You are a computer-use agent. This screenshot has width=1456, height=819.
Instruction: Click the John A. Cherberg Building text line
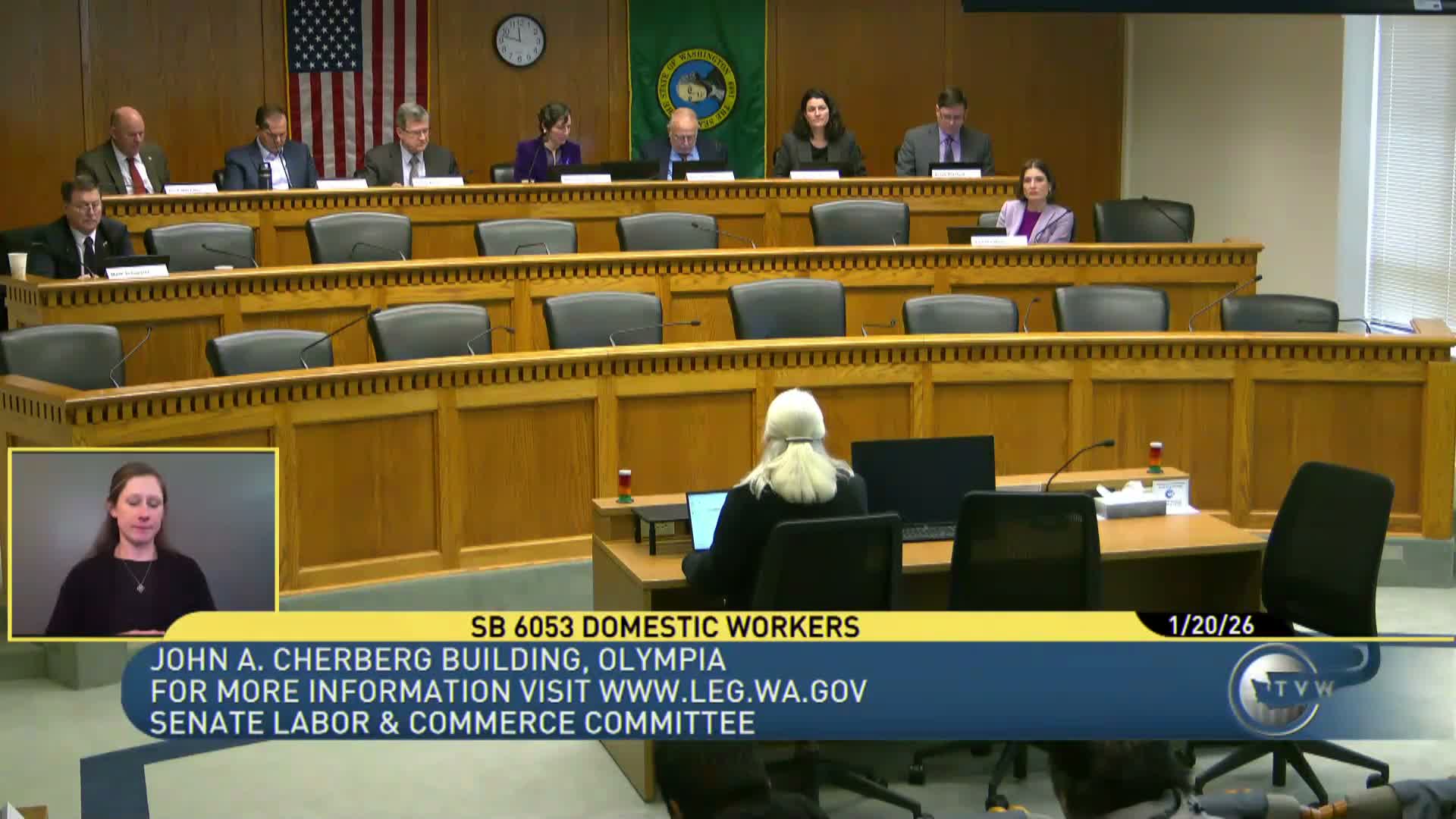pyautogui.click(x=438, y=660)
